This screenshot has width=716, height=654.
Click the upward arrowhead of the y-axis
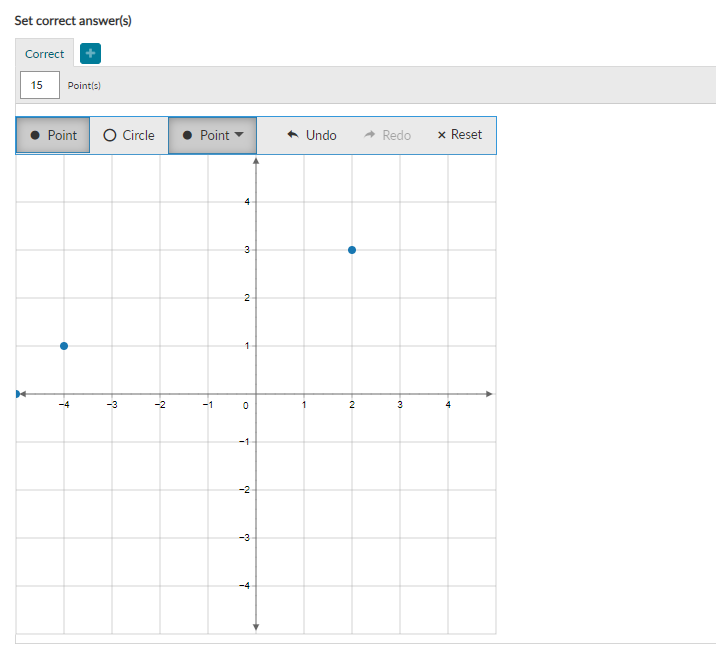[x=256, y=161]
